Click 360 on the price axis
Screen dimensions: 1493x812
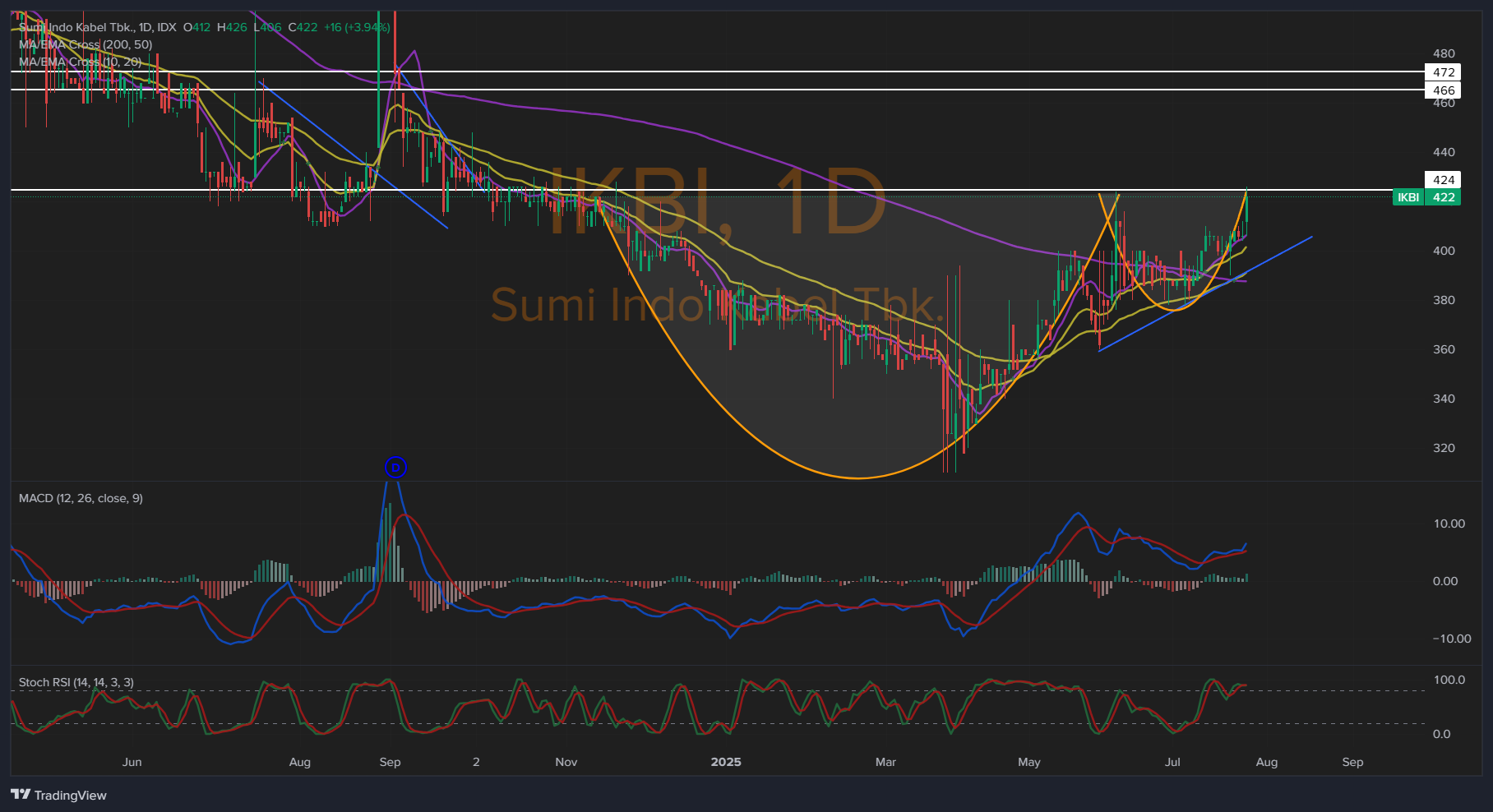pos(1444,349)
